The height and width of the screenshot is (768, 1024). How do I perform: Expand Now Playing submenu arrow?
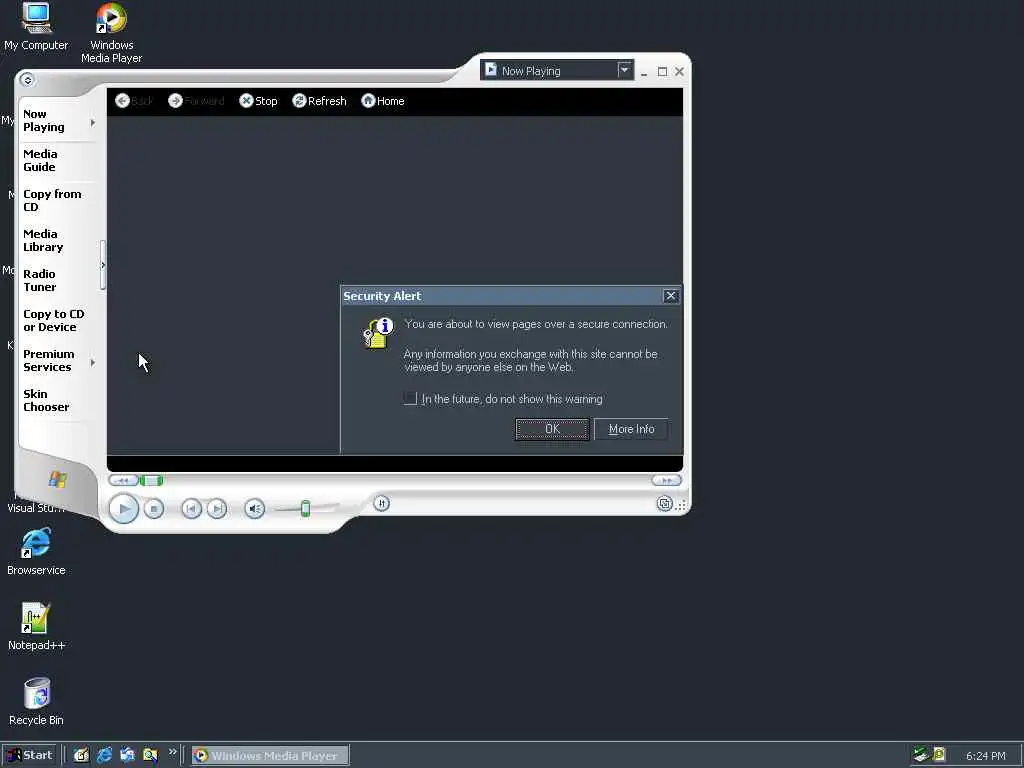(93, 122)
